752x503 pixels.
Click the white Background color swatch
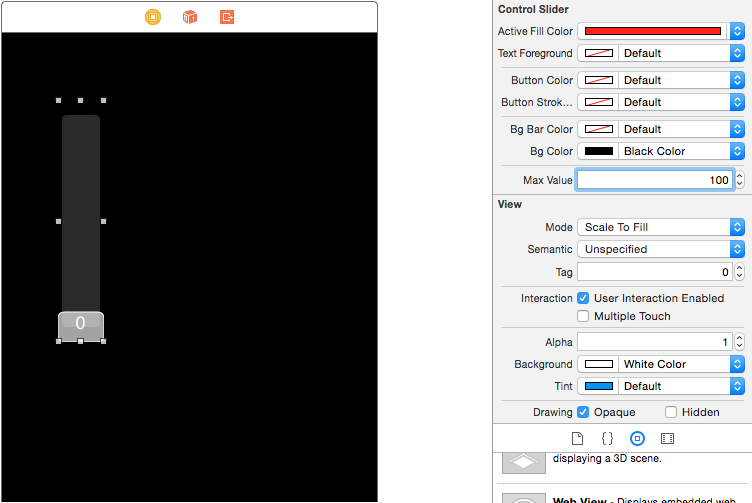pos(599,364)
